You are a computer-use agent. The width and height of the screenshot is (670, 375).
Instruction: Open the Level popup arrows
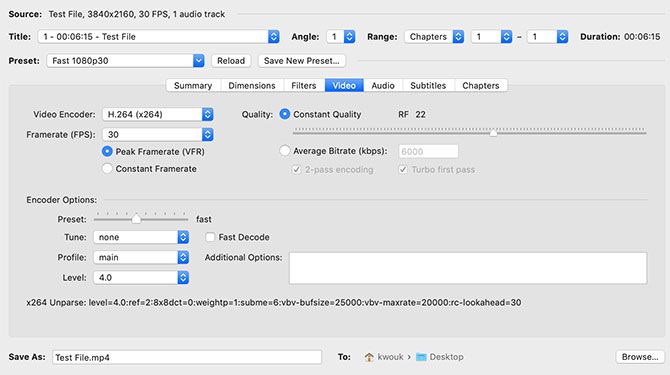pyautogui.click(x=183, y=278)
